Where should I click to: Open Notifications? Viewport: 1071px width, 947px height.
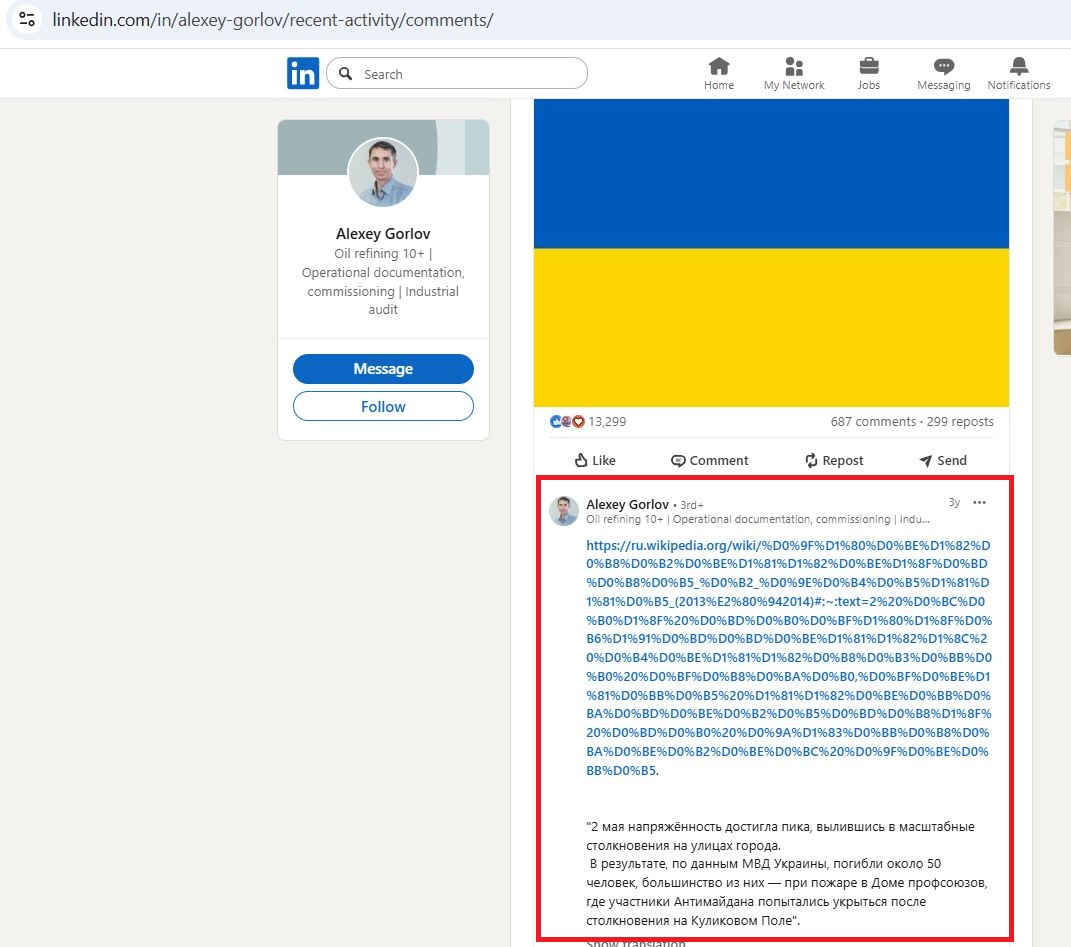(x=1017, y=72)
